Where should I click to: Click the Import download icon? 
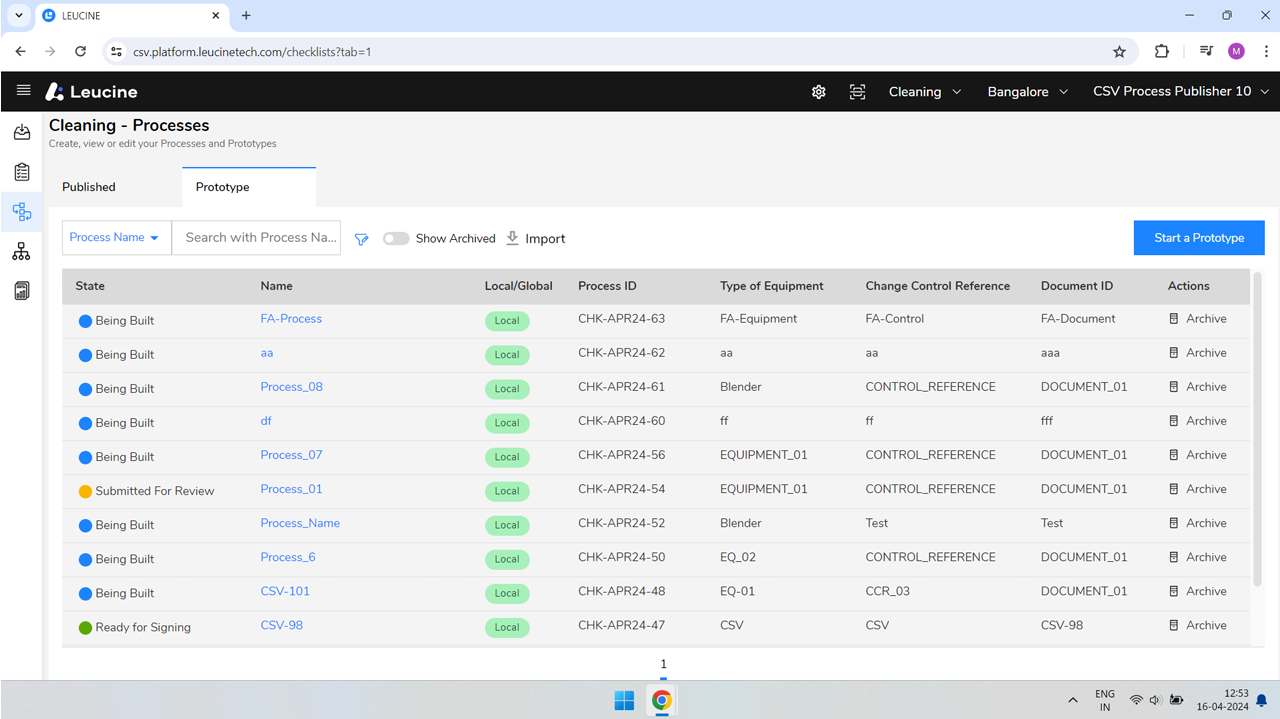pos(511,238)
